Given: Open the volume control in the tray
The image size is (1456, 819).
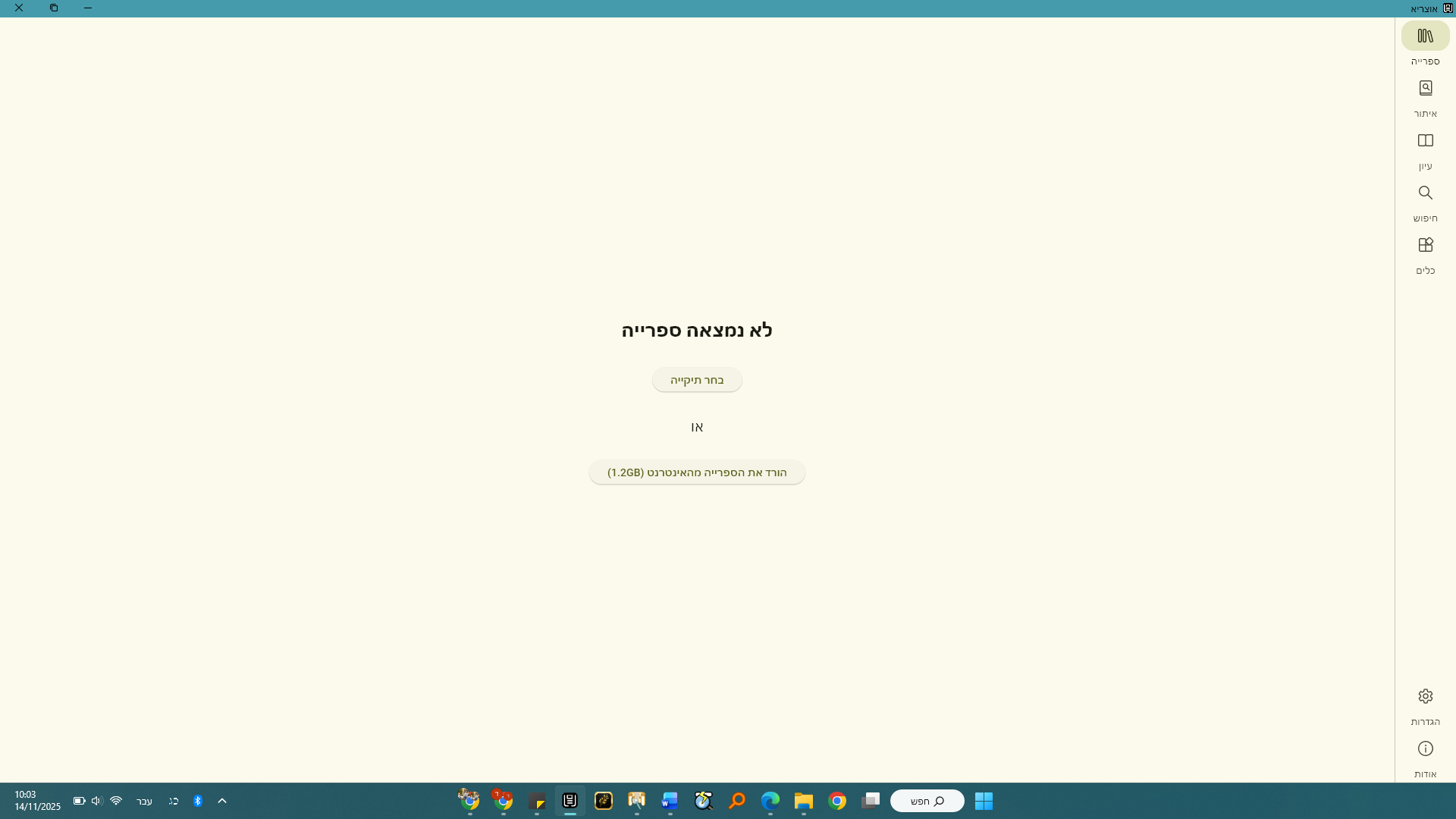Looking at the screenshot, I should tap(96, 801).
